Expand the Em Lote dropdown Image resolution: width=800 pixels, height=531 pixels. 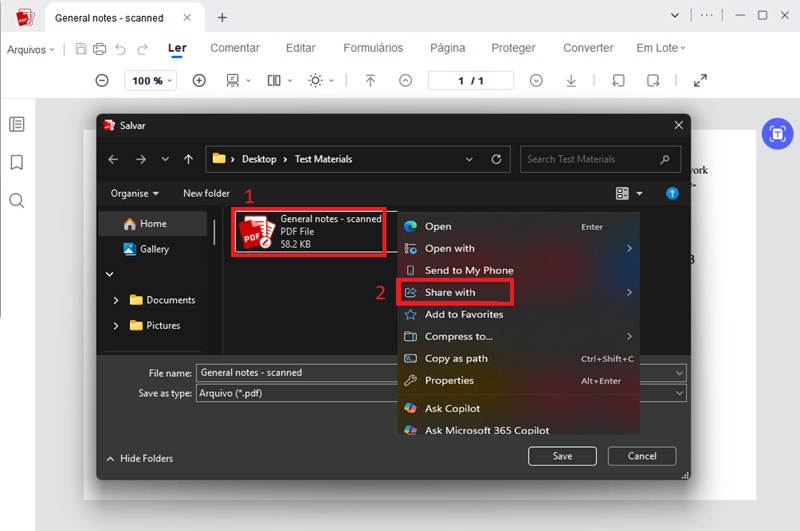(x=661, y=48)
